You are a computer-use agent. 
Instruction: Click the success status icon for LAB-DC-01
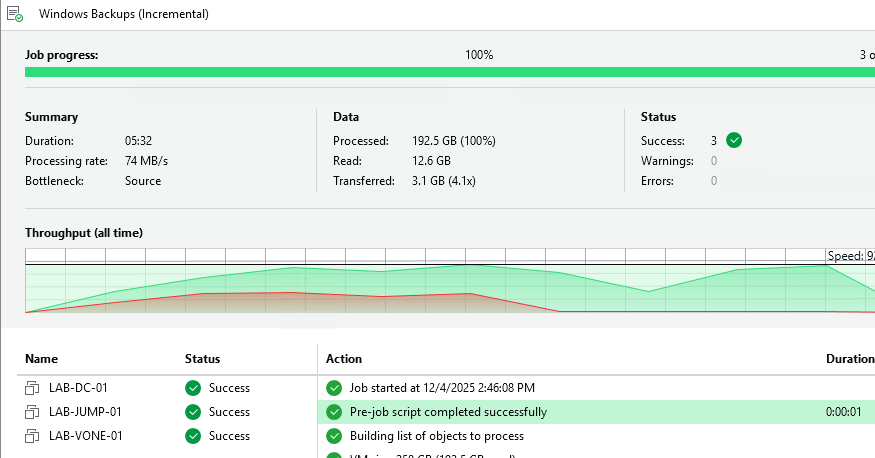193,388
